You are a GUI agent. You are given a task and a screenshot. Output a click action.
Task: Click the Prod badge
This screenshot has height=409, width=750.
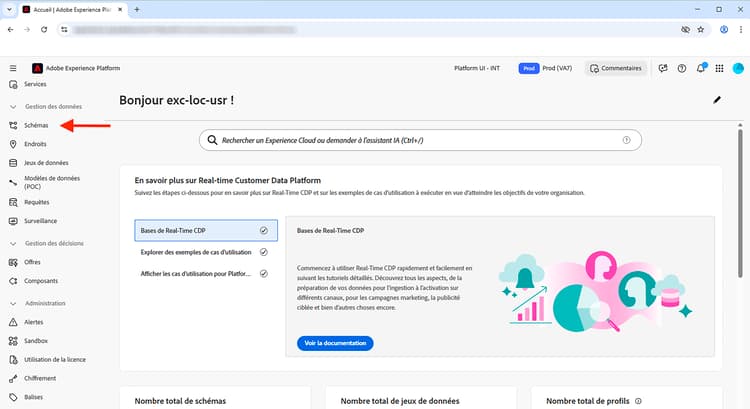pyautogui.click(x=529, y=68)
